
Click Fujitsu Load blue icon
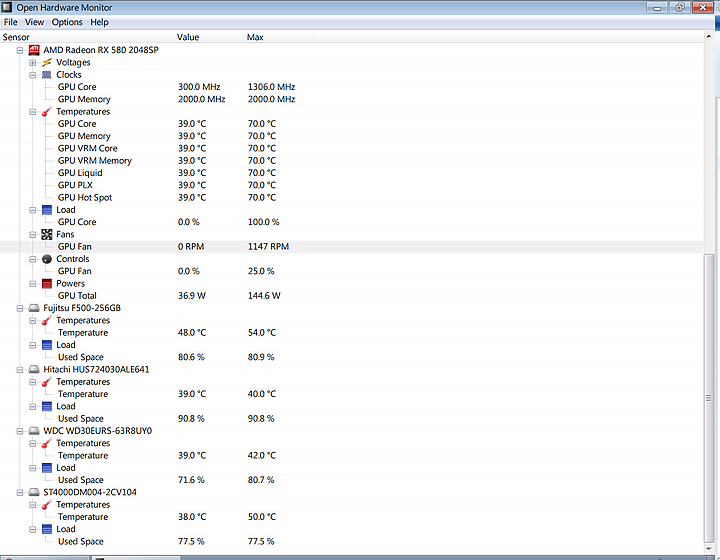coord(46,345)
